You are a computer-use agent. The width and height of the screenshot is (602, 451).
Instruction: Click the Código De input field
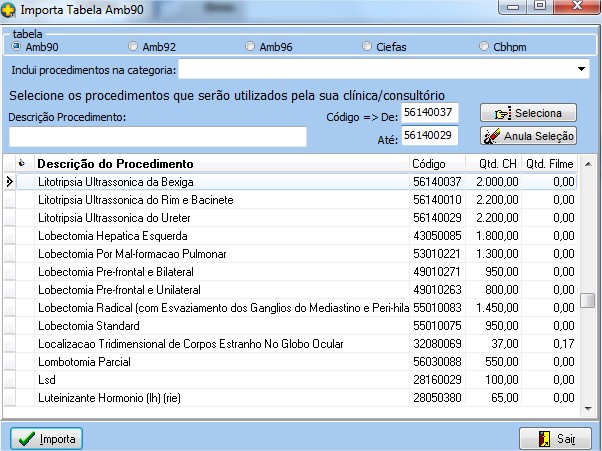[428, 112]
